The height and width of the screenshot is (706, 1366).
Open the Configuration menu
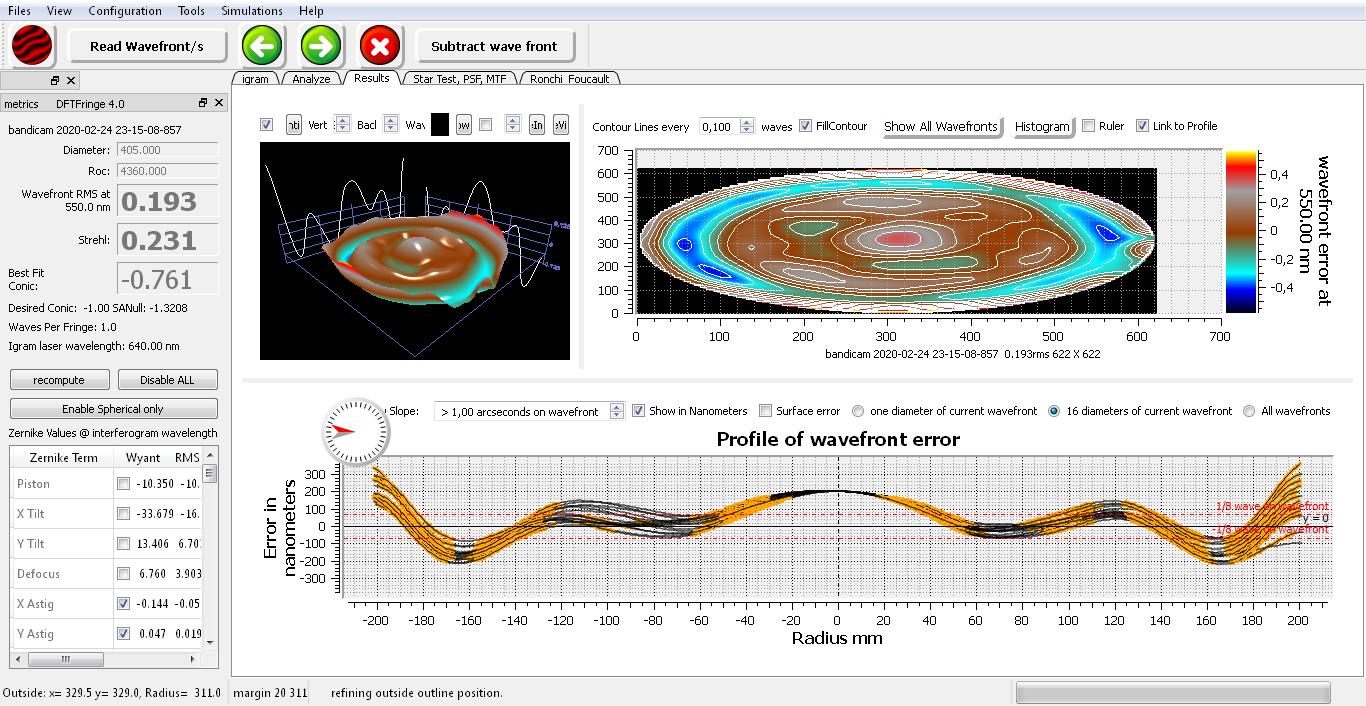[x=125, y=11]
